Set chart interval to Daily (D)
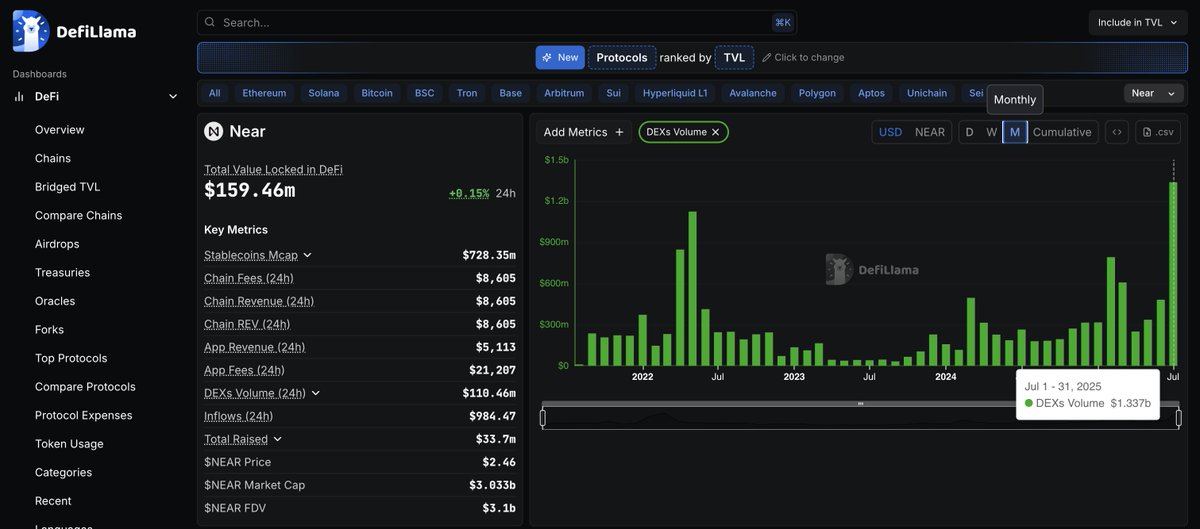 pos(968,132)
